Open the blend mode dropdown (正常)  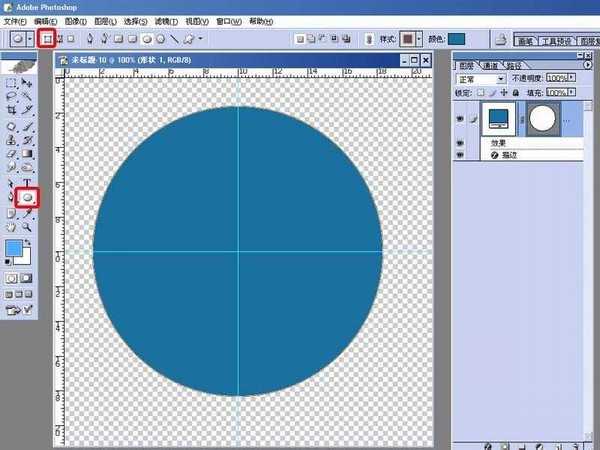click(480, 78)
